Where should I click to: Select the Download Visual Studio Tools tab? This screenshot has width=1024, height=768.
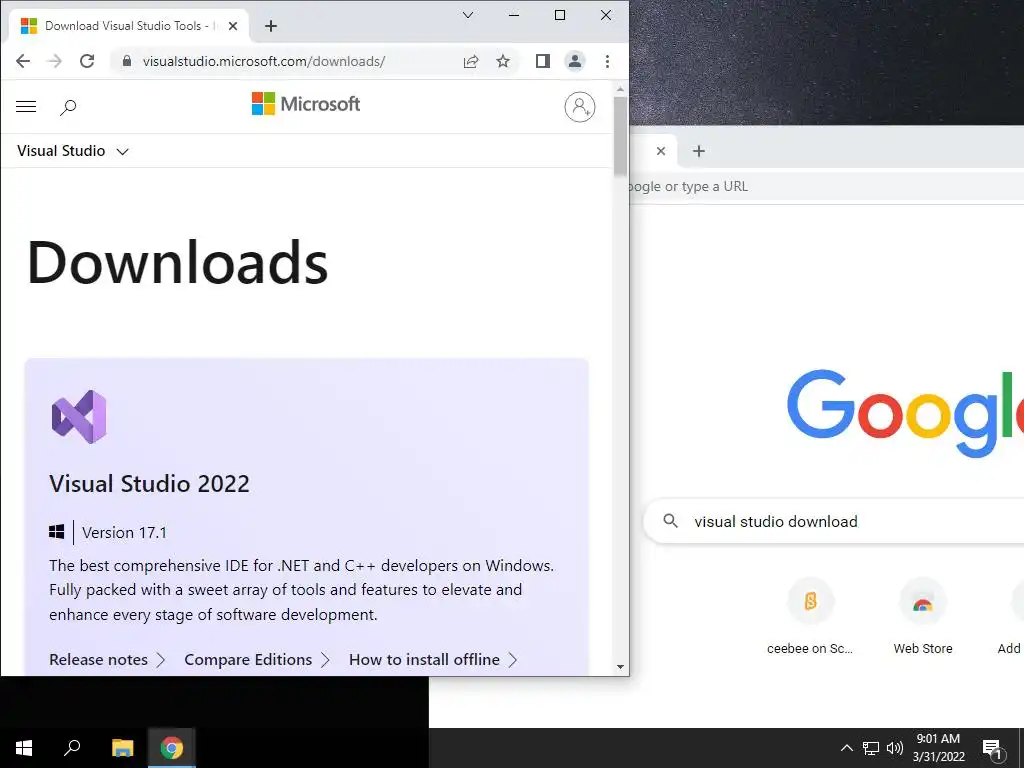coord(129,26)
